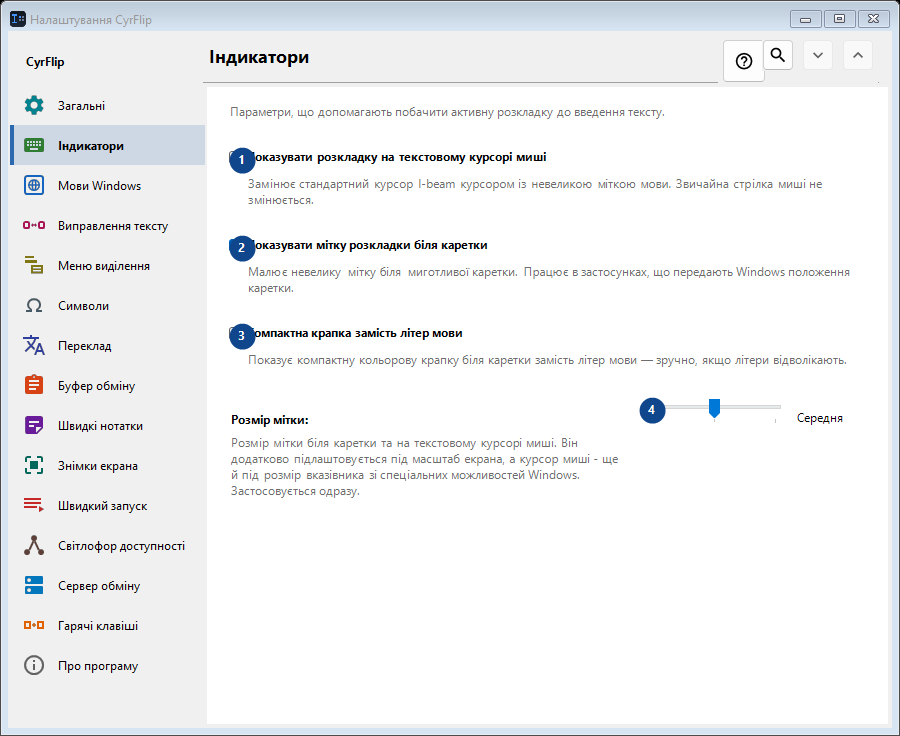Select the Меню виділення icon
Screen dimensions: 900x736
[x=34, y=265]
